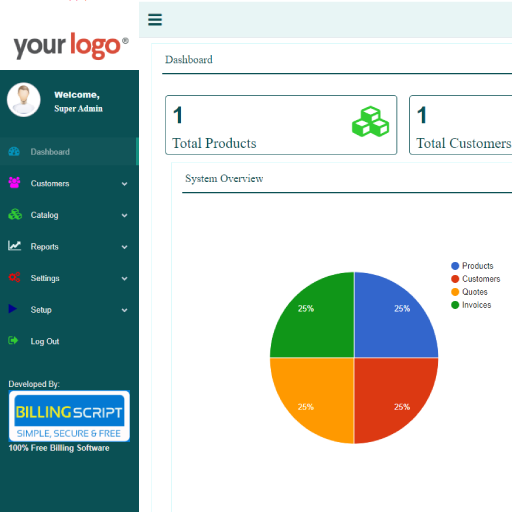Click the blue Setup play icon

click(13, 309)
